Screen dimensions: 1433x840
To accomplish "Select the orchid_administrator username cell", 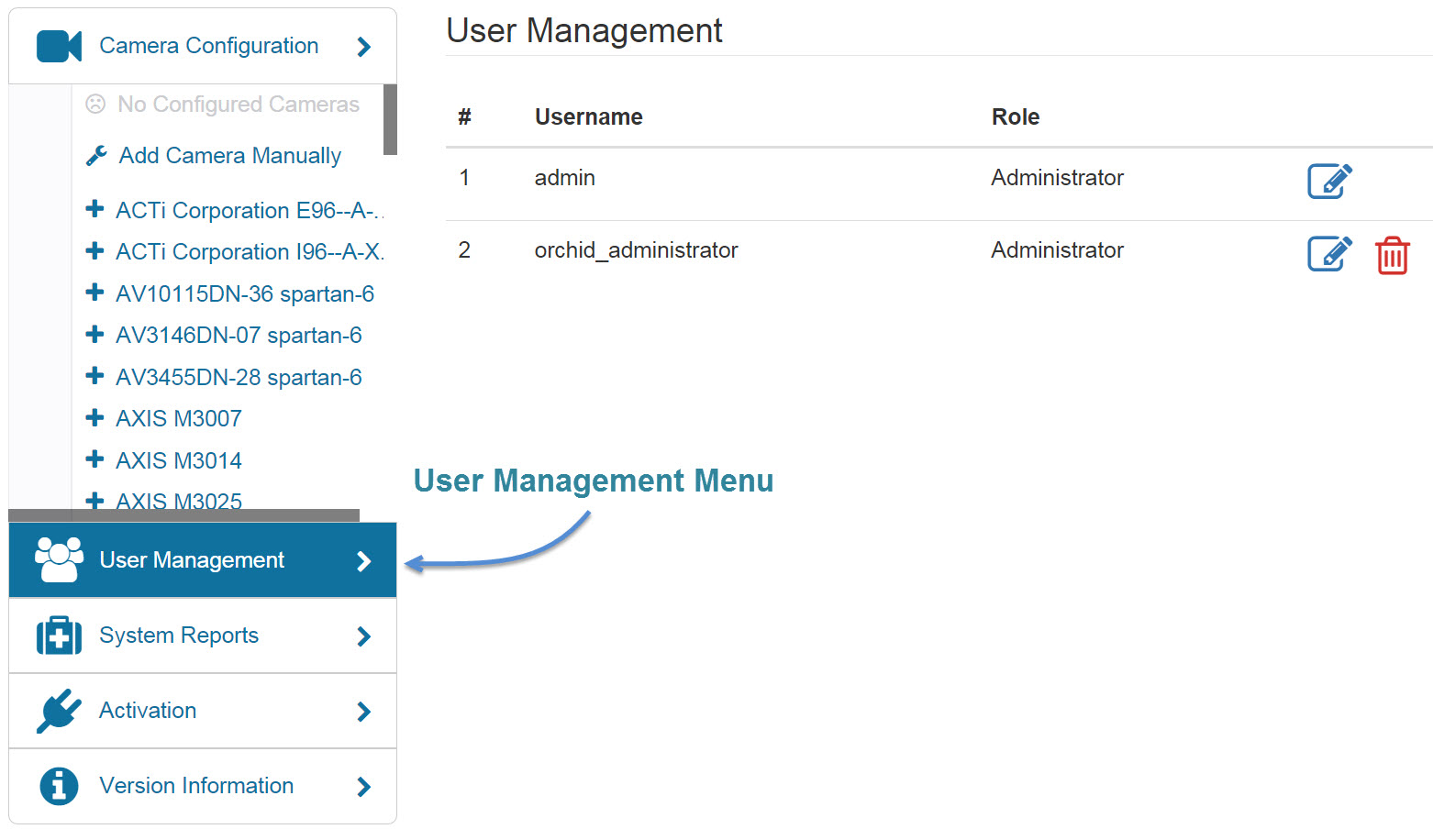I will click(x=636, y=250).
